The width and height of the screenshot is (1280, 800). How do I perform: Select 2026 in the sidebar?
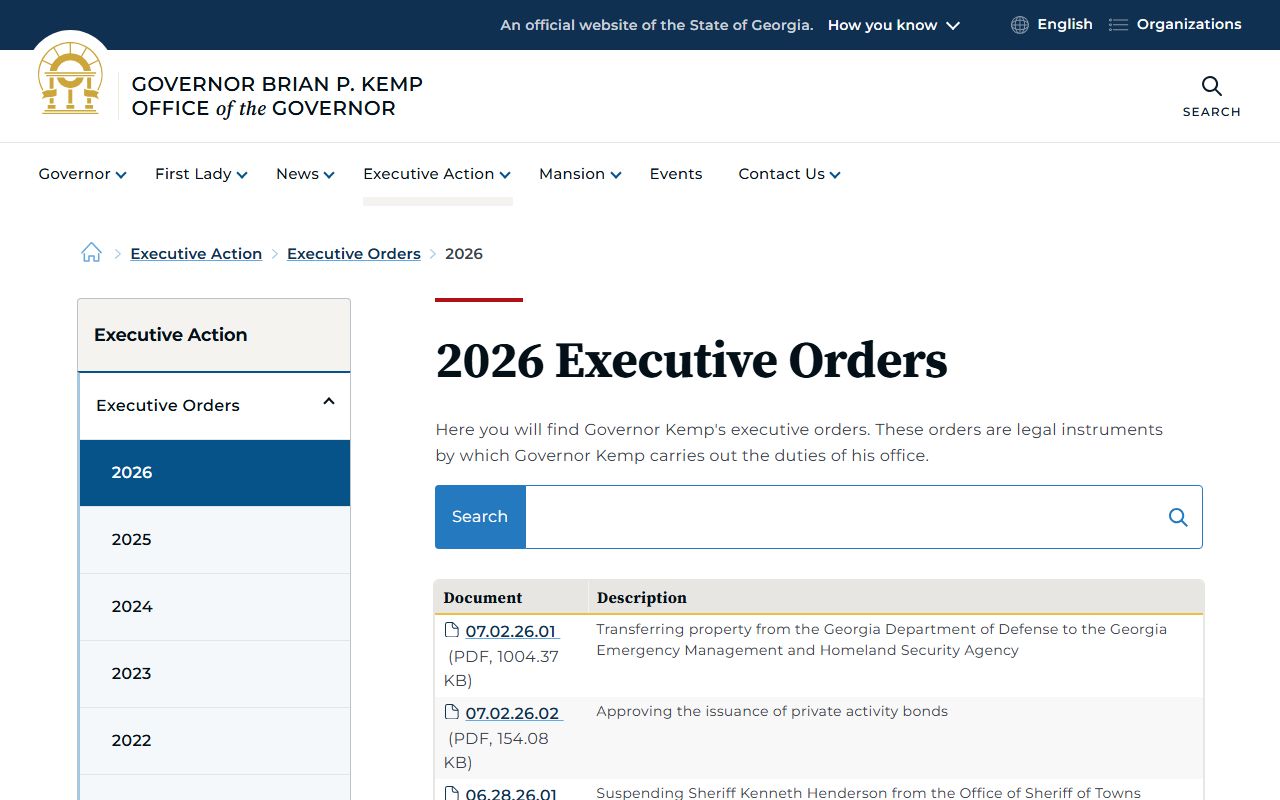pos(215,473)
